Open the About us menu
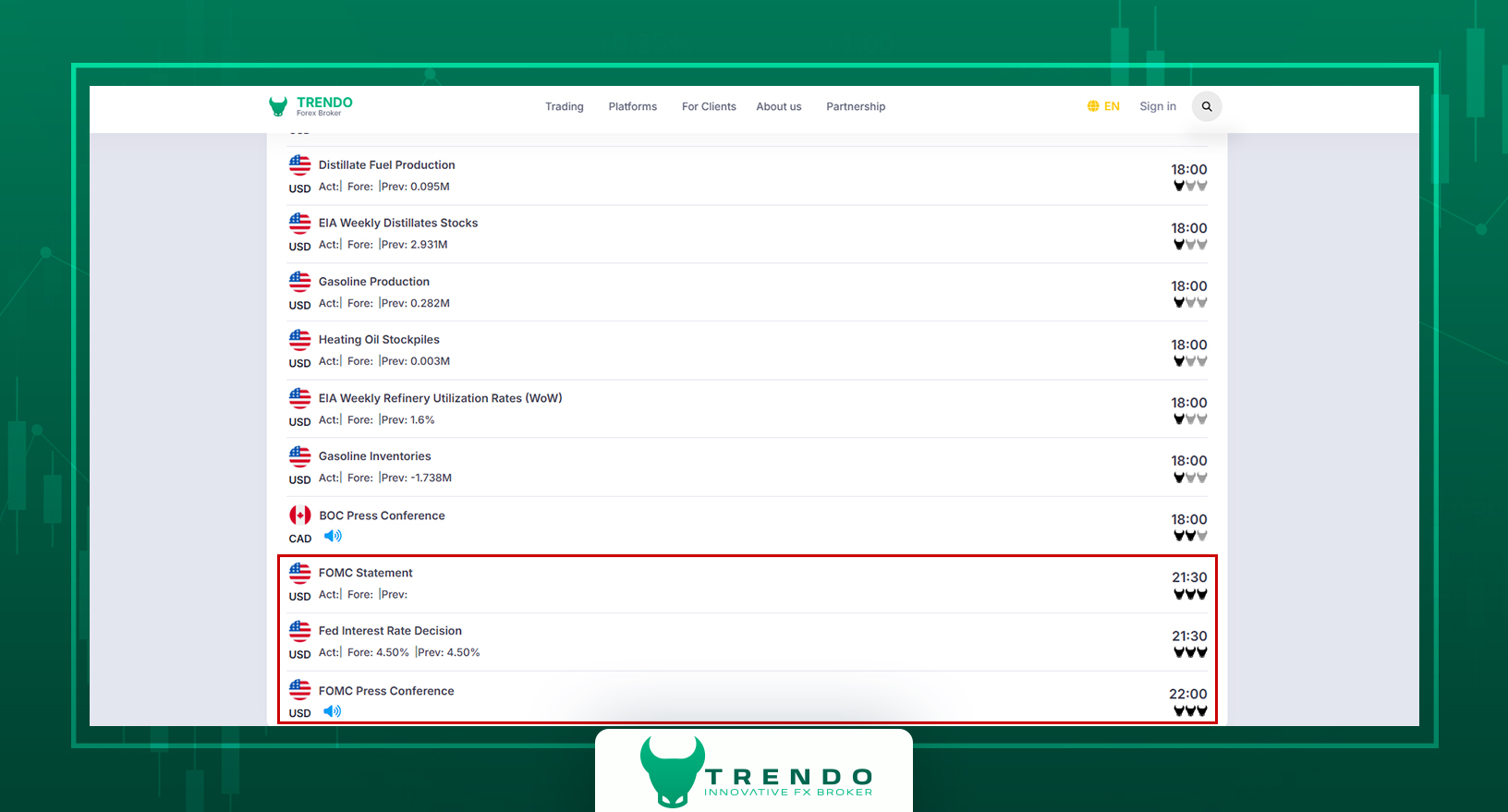This screenshot has width=1508, height=812. [x=779, y=106]
